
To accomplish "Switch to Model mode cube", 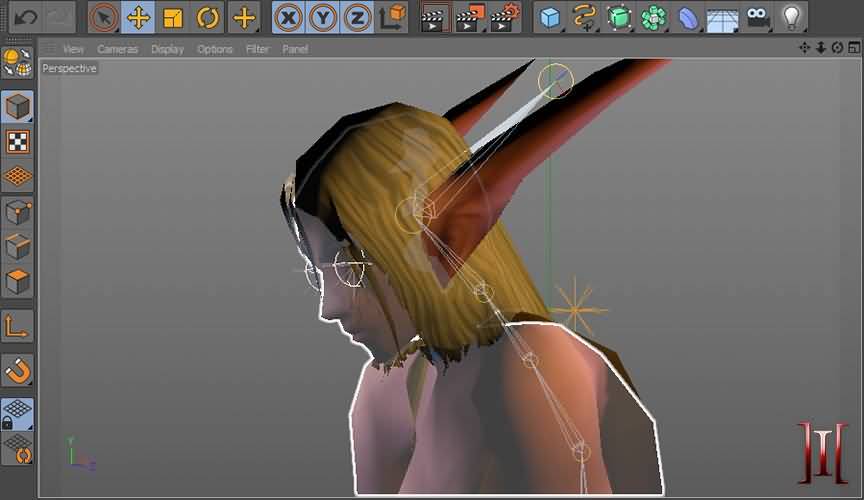I will click(17, 106).
